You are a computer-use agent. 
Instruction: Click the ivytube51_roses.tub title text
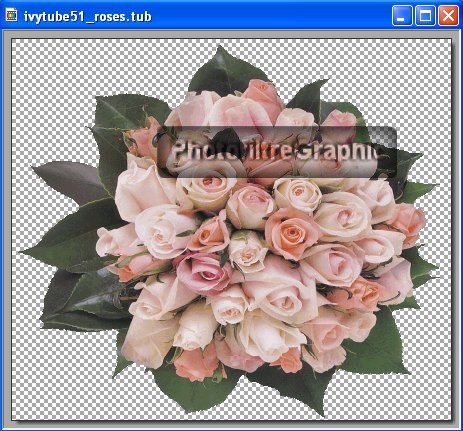[x=88, y=16]
